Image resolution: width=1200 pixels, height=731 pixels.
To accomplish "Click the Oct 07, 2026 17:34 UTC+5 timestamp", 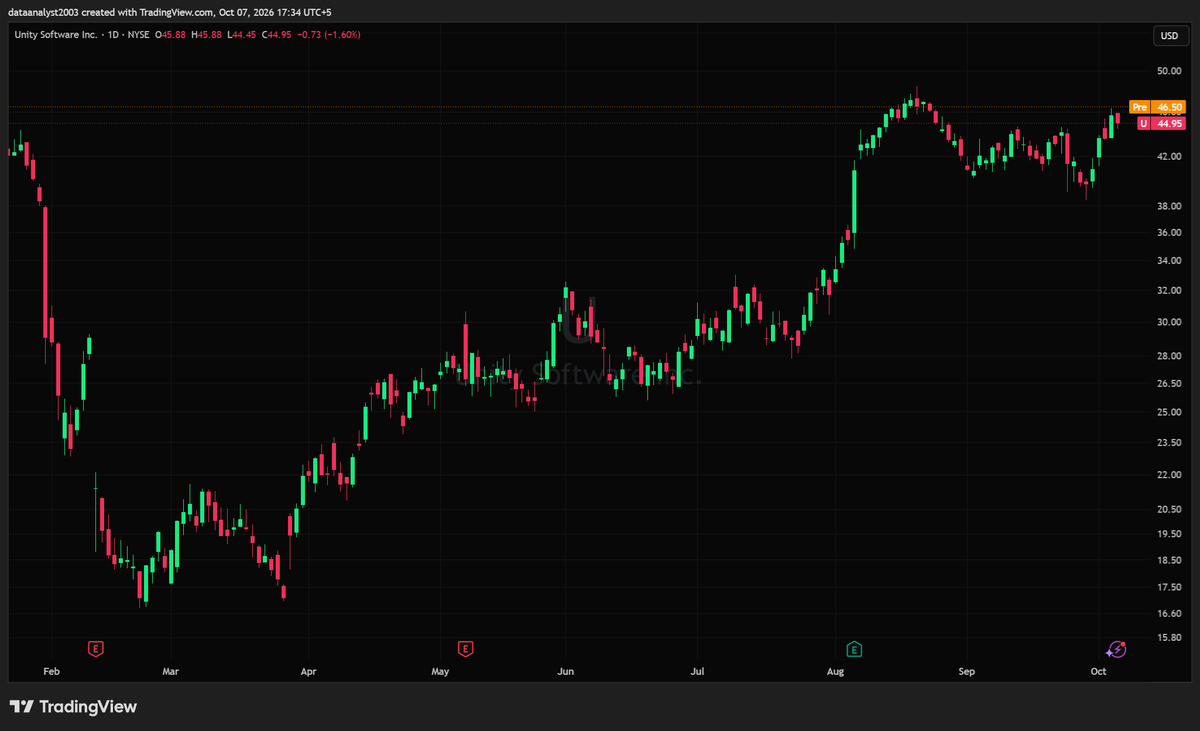I will [274, 11].
